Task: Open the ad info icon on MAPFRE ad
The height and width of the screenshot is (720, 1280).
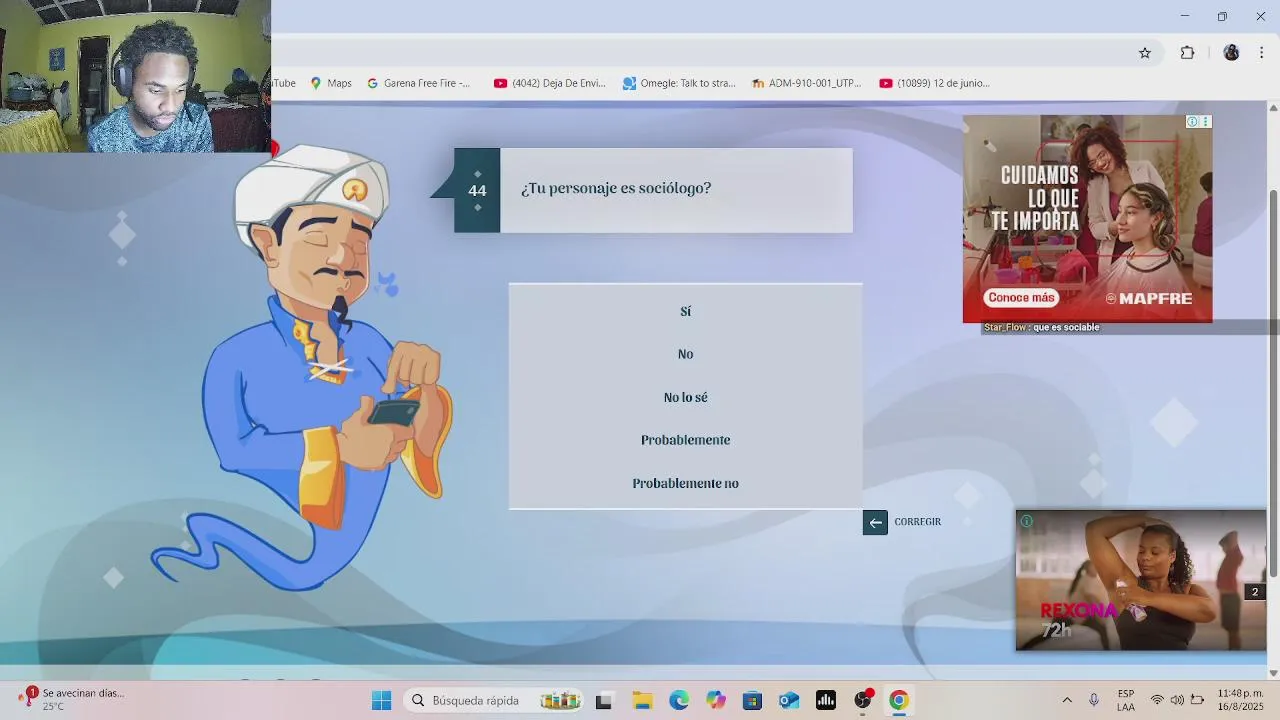Action: 1192,122
